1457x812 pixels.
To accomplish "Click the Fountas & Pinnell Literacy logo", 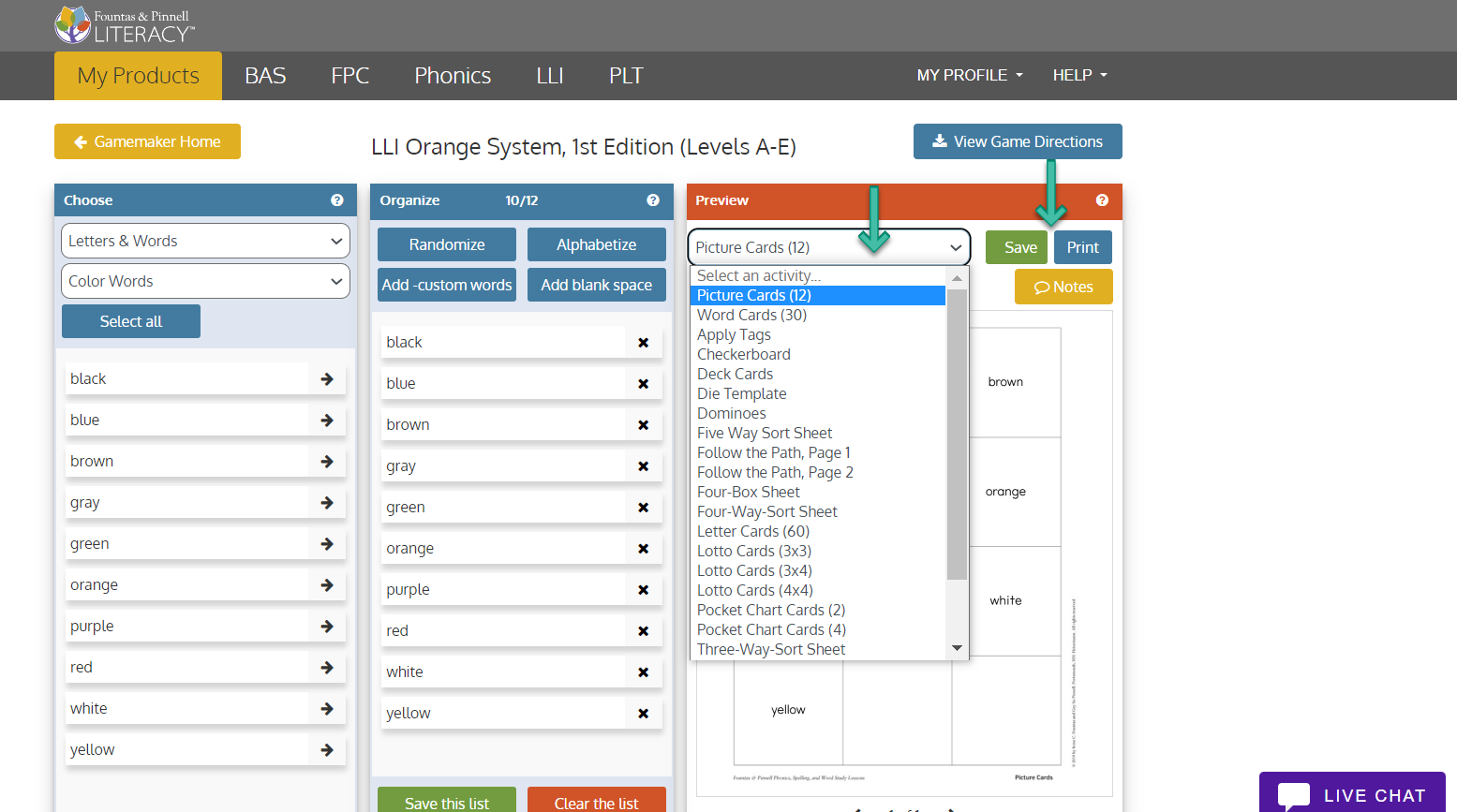I will coord(126,24).
